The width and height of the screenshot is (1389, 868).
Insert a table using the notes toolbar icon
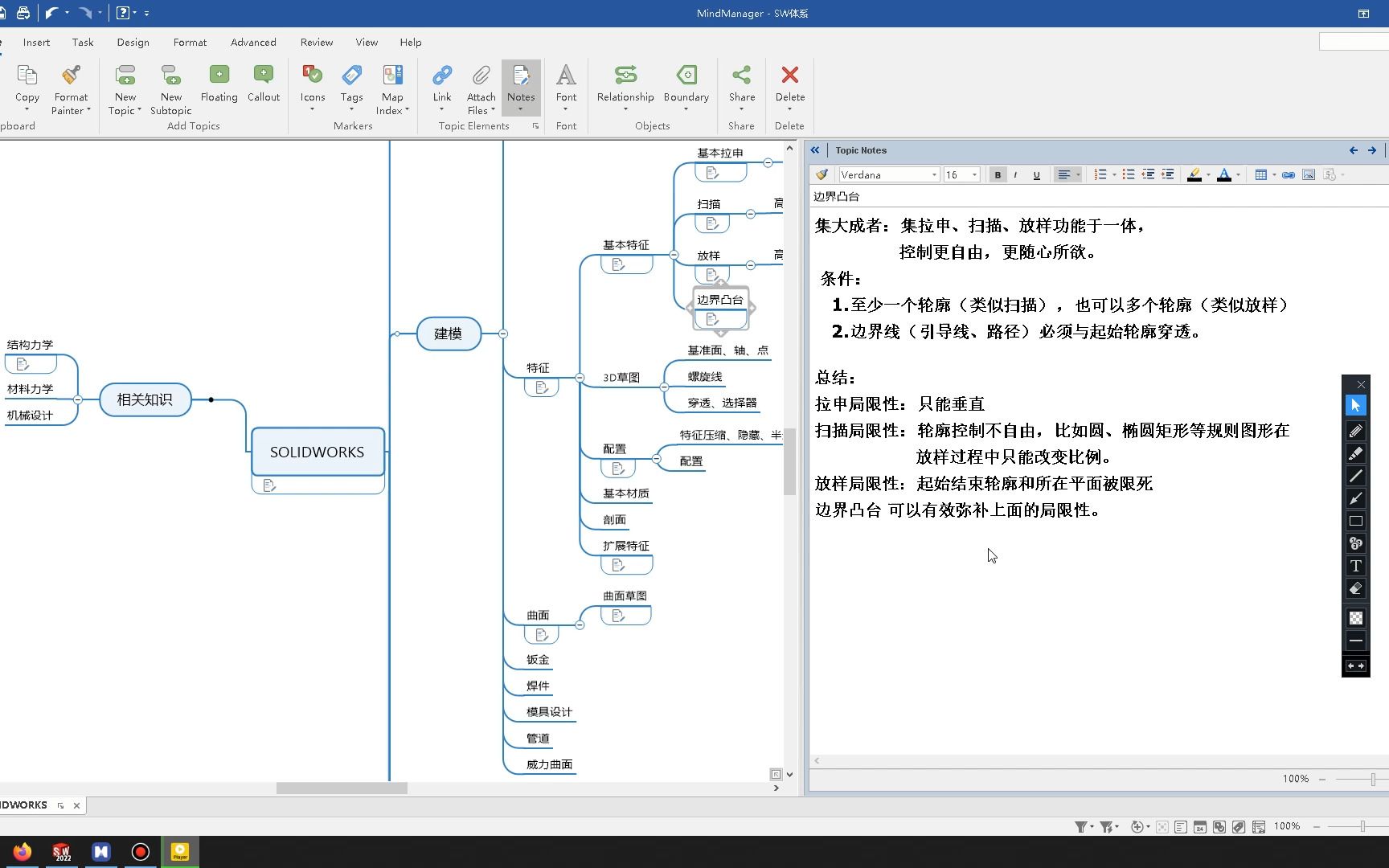1263,174
